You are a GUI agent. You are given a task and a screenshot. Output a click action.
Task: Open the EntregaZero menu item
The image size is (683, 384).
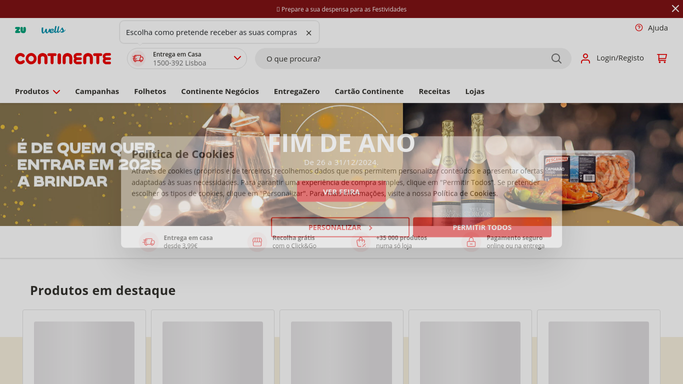point(297,91)
